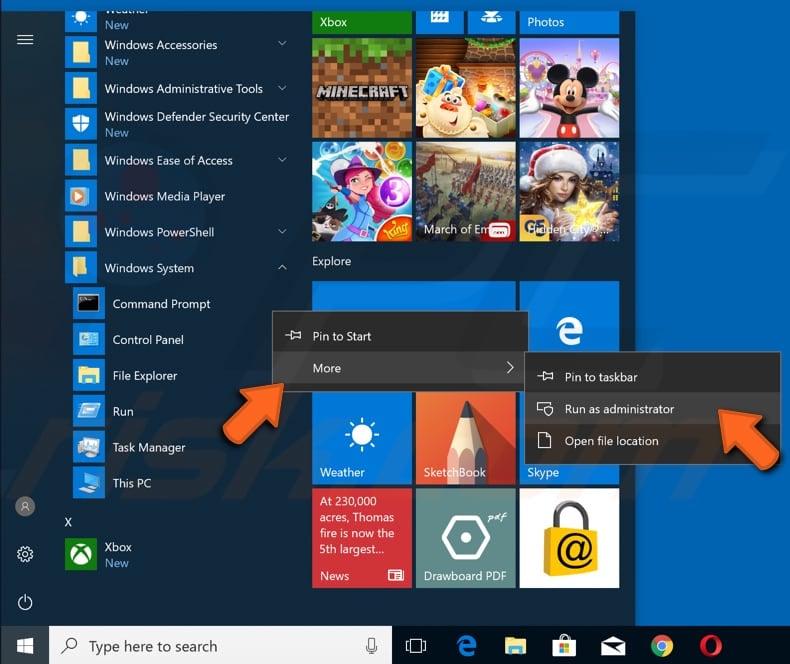790x664 pixels.
Task: Open the Hidden City tile
Action: click(x=569, y=191)
